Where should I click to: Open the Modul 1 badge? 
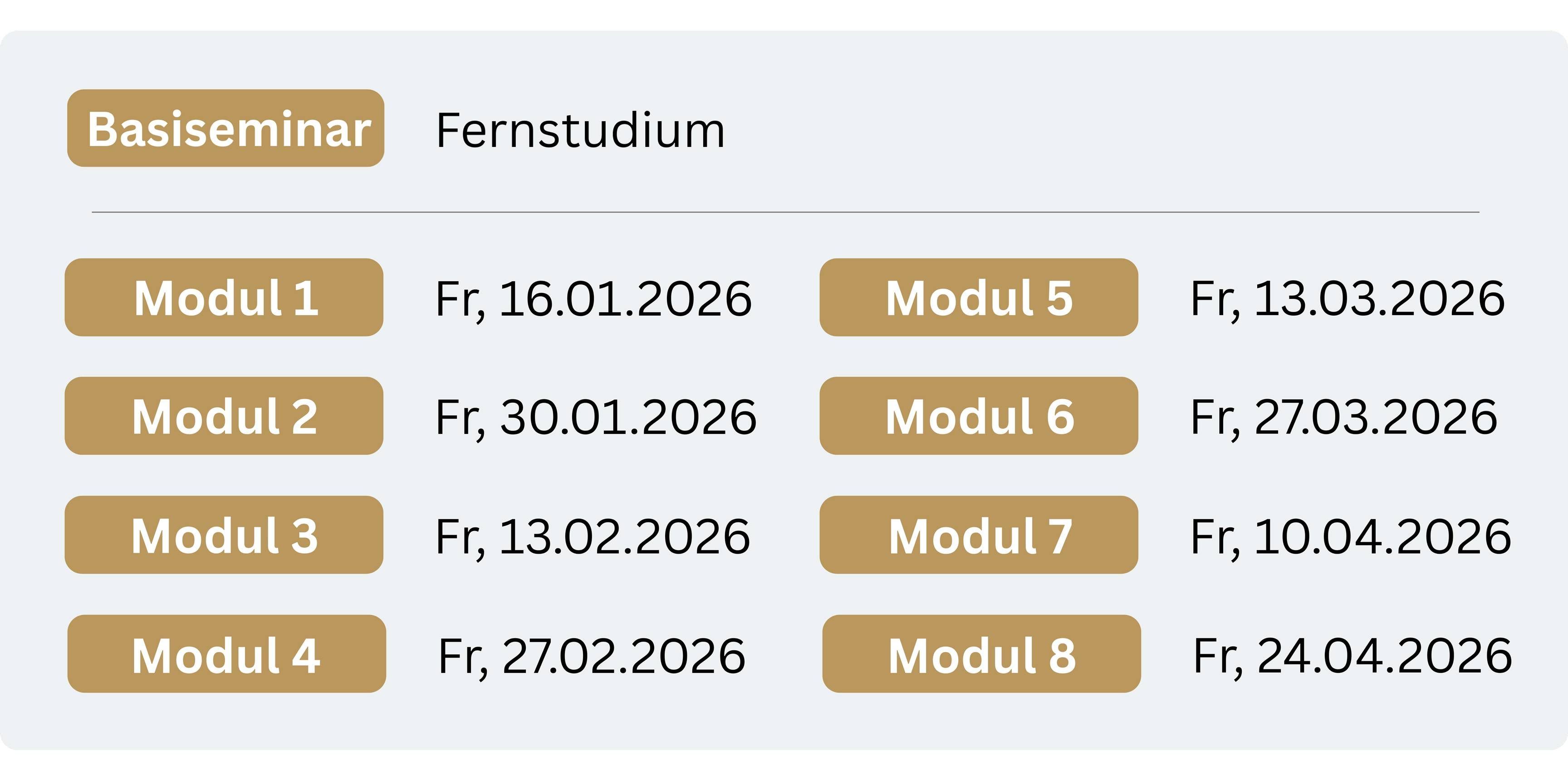pos(224,297)
